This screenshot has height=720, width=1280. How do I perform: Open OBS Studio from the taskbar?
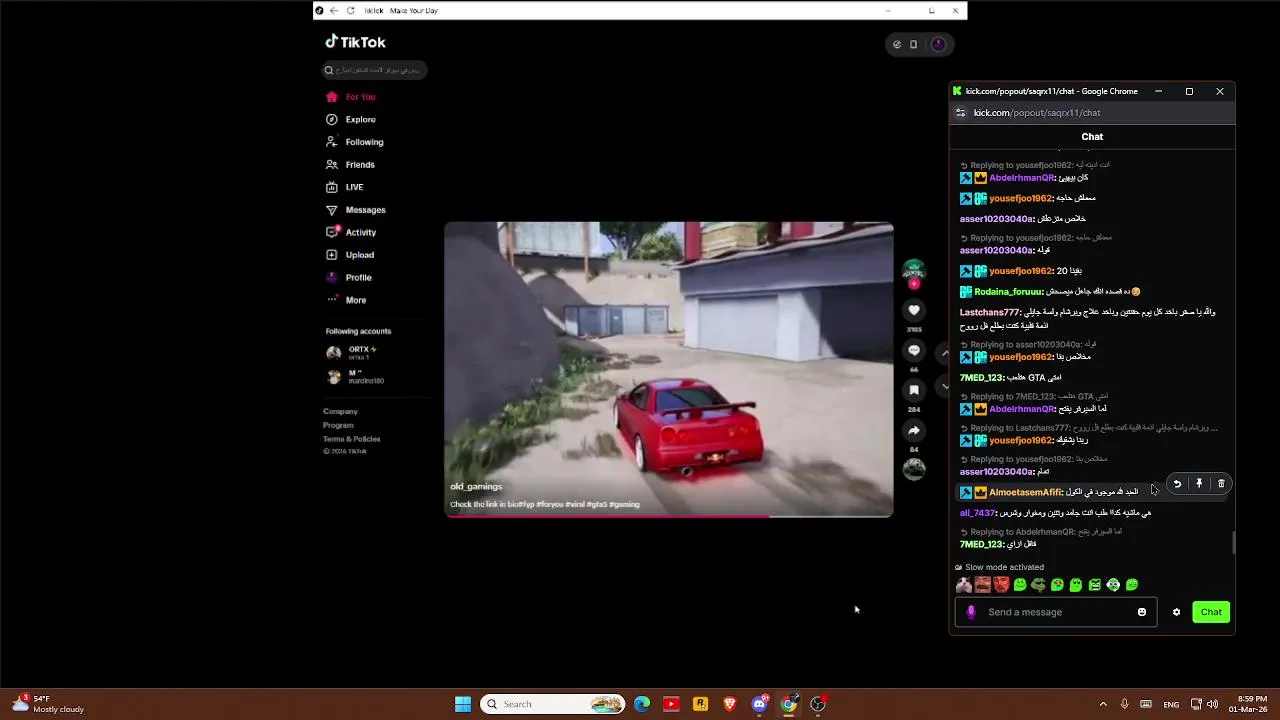[818, 704]
